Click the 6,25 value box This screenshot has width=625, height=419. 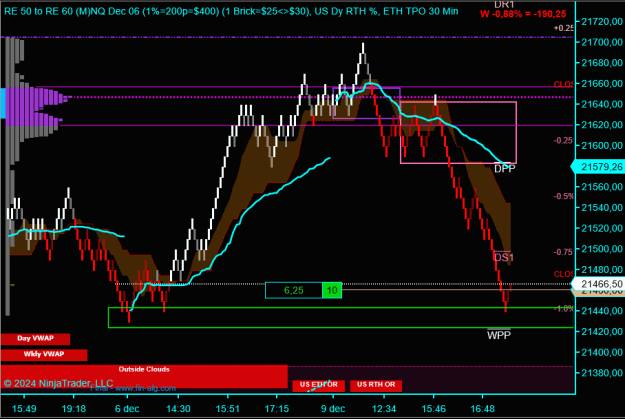tap(294, 290)
